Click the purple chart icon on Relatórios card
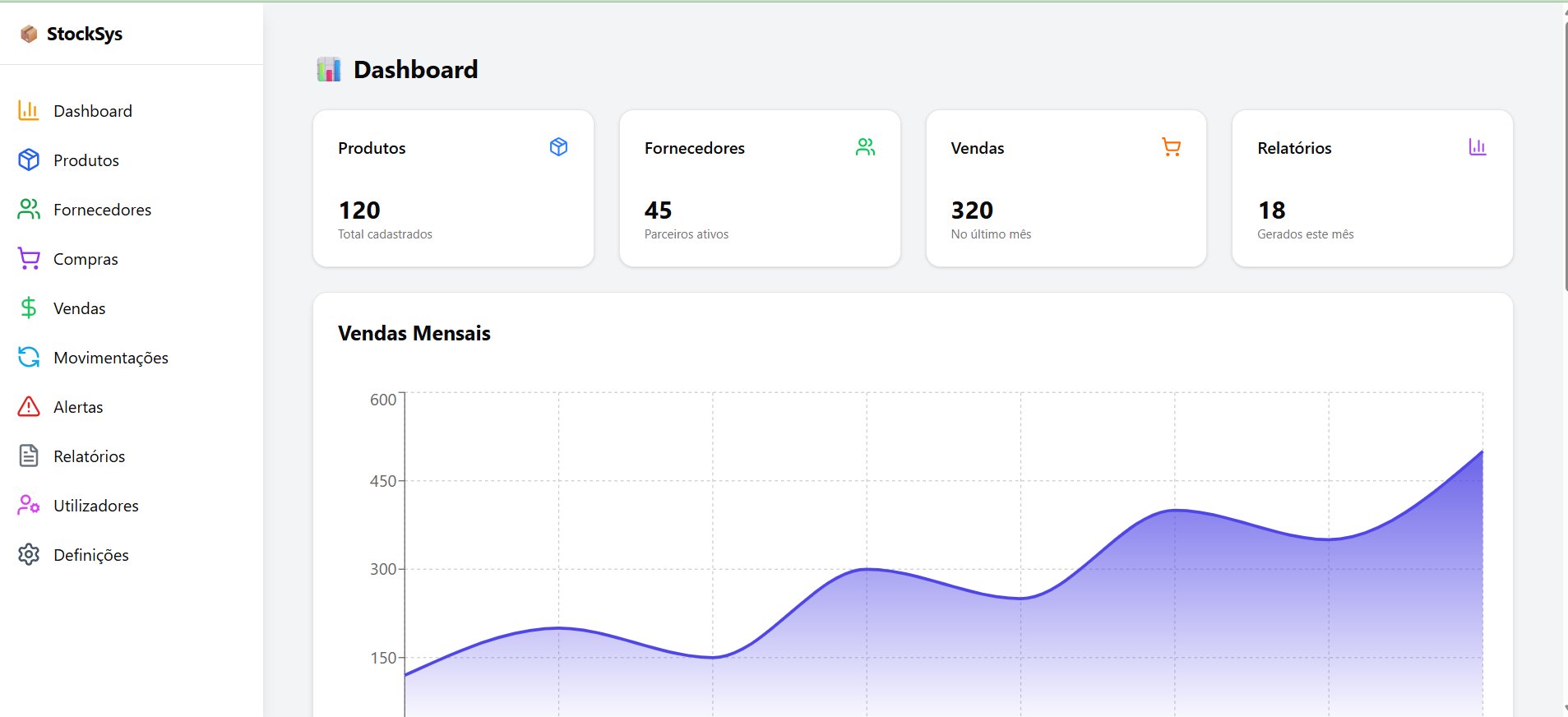The width and height of the screenshot is (1568, 717). coord(1478,147)
